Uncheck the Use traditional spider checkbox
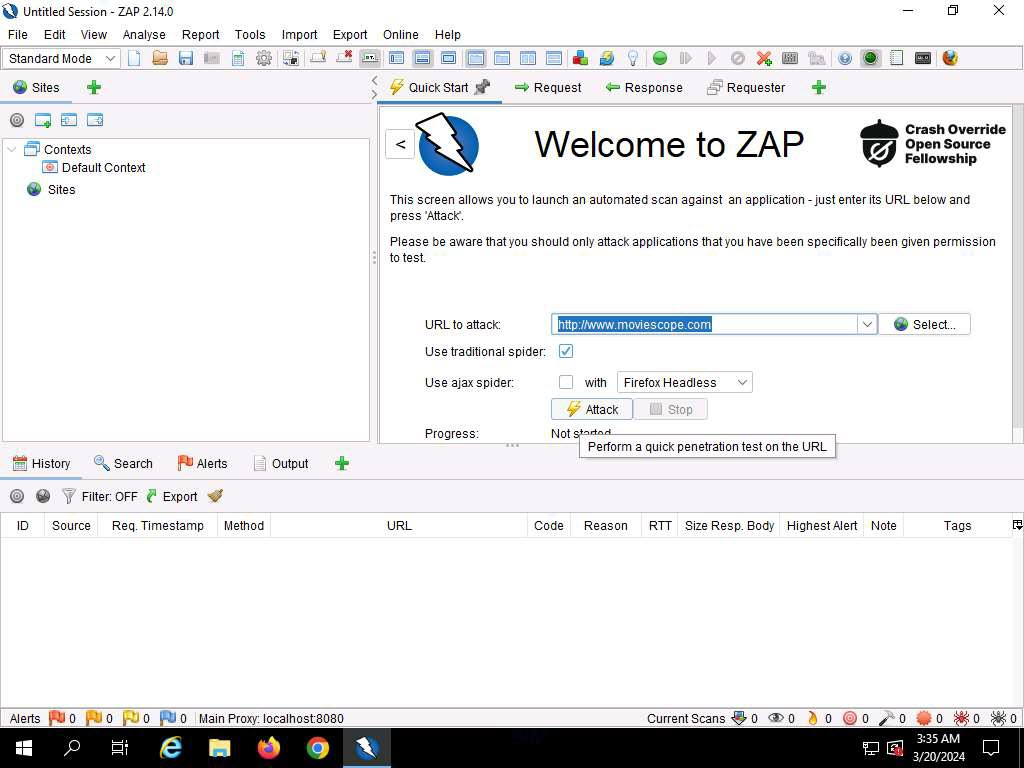This screenshot has height=768, width=1024. (566, 351)
